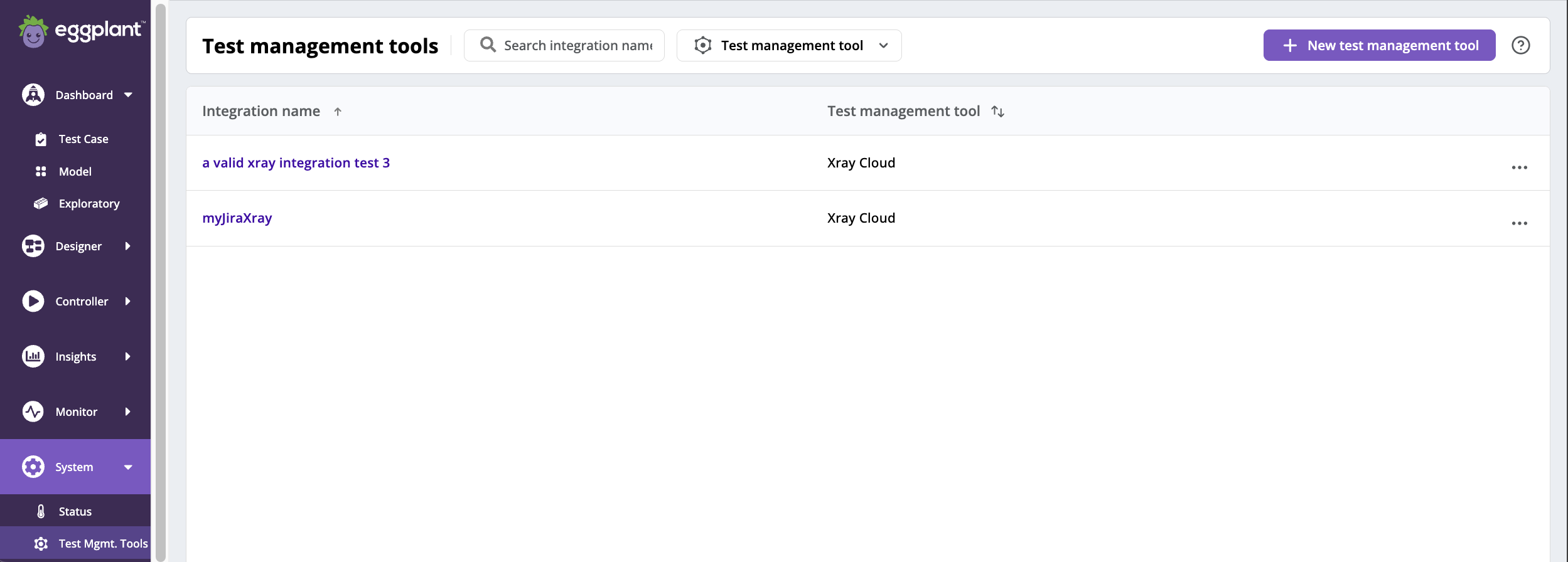Click the Insights chart icon
Screen dimensions: 1568x562
[x=33, y=356]
